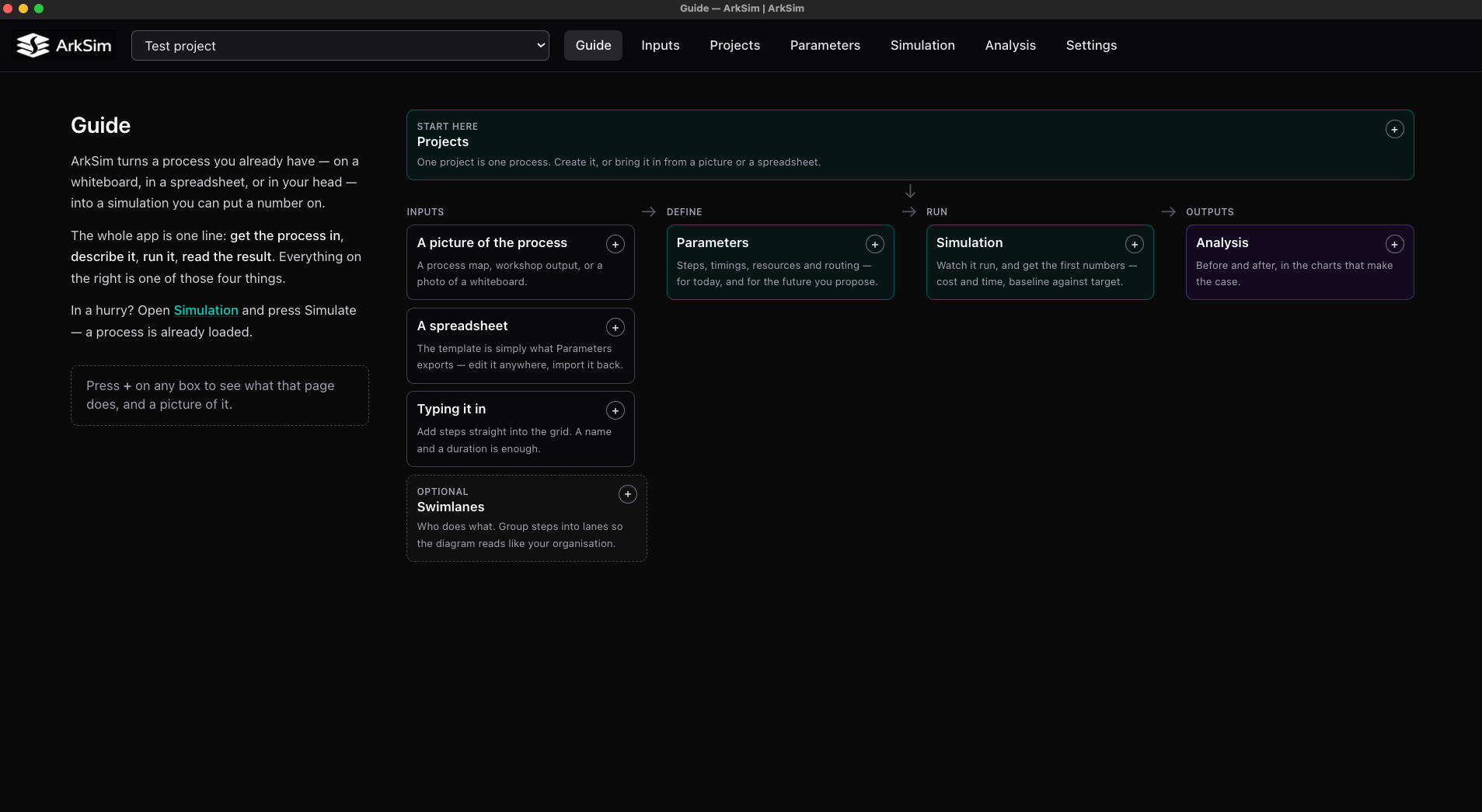Click the 'Parameters' card title
1482x812 pixels.
[713, 242]
